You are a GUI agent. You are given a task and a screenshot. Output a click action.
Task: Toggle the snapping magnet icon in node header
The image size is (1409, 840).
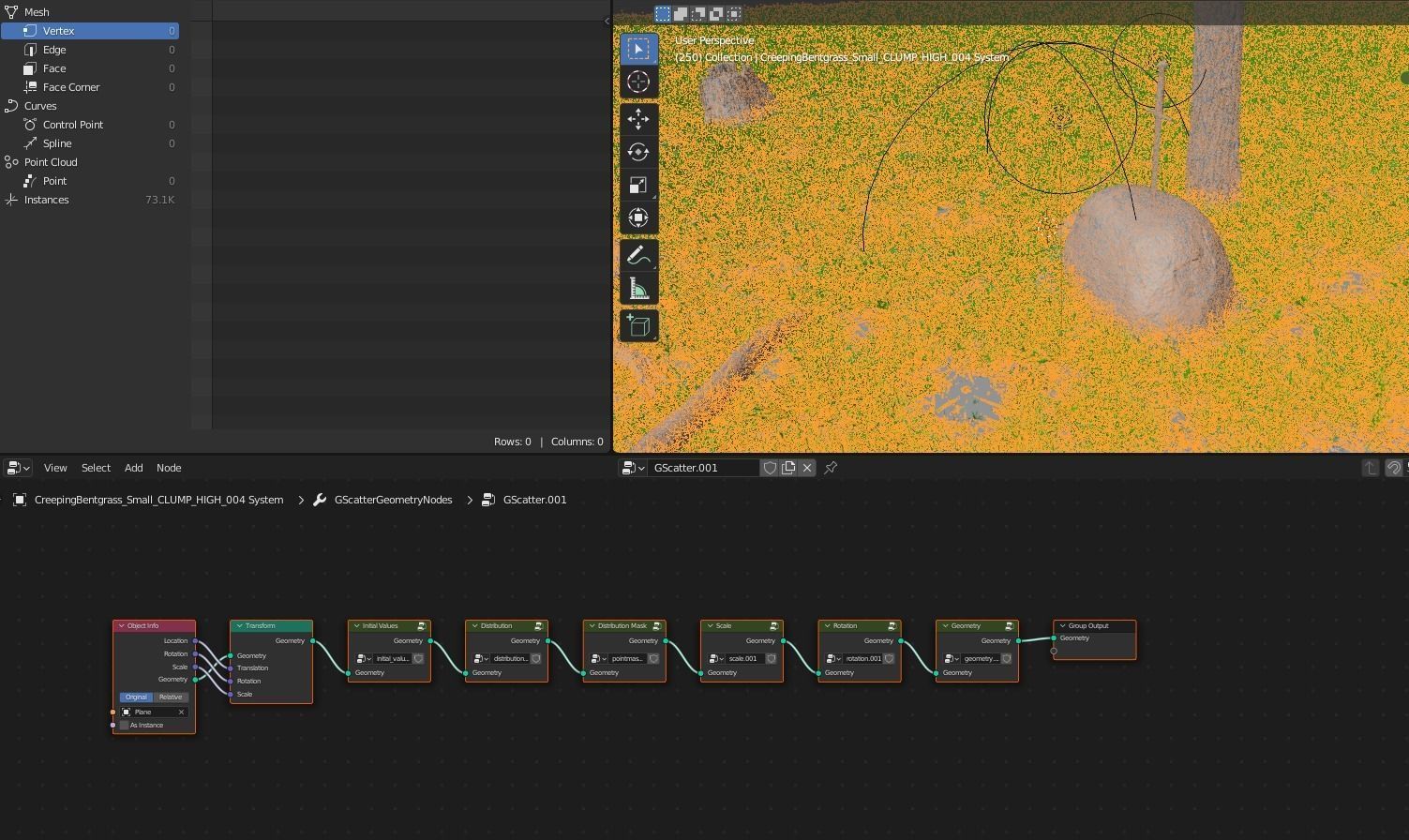(x=1394, y=468)
